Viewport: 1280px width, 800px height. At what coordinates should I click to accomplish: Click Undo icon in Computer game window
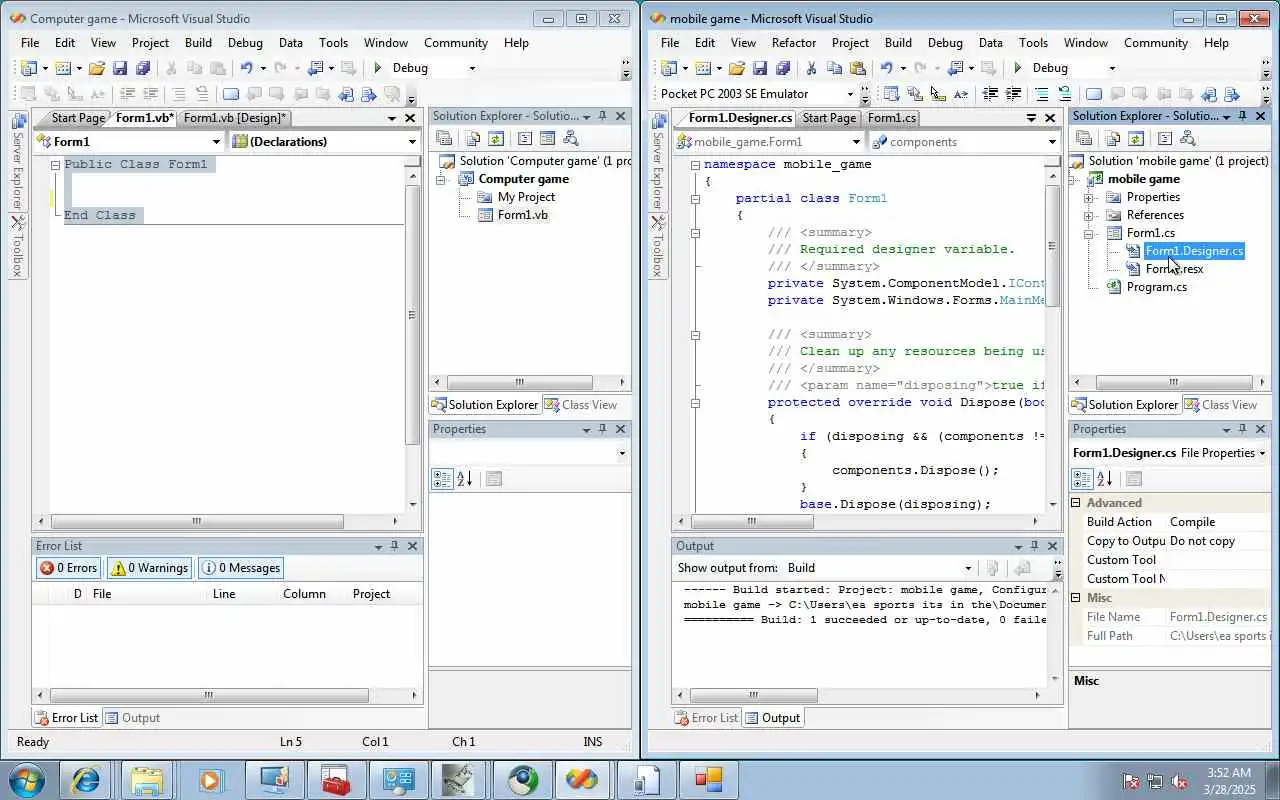(246, 68)
